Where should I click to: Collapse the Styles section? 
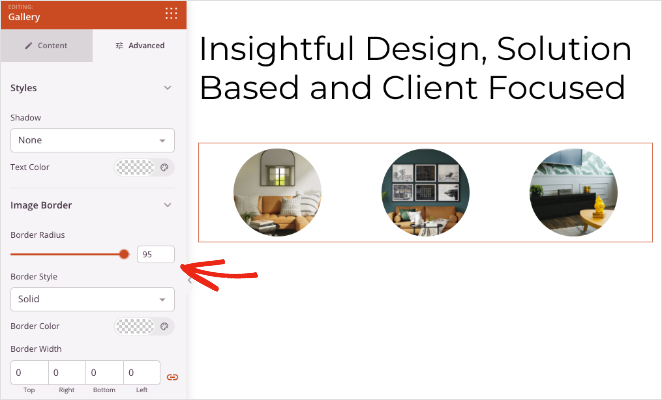coord(167,88)
